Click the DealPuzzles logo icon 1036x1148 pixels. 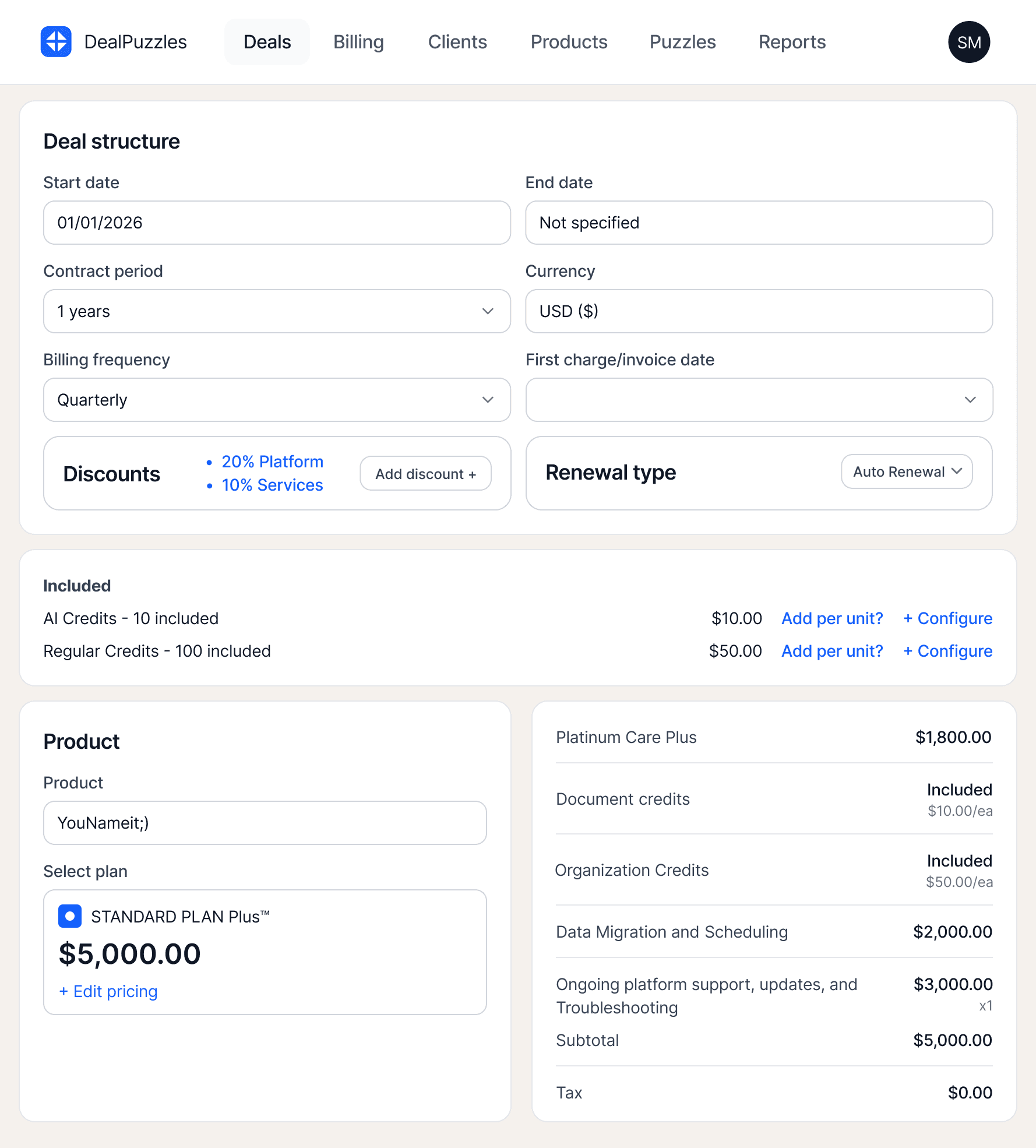(x=55, y=41)
